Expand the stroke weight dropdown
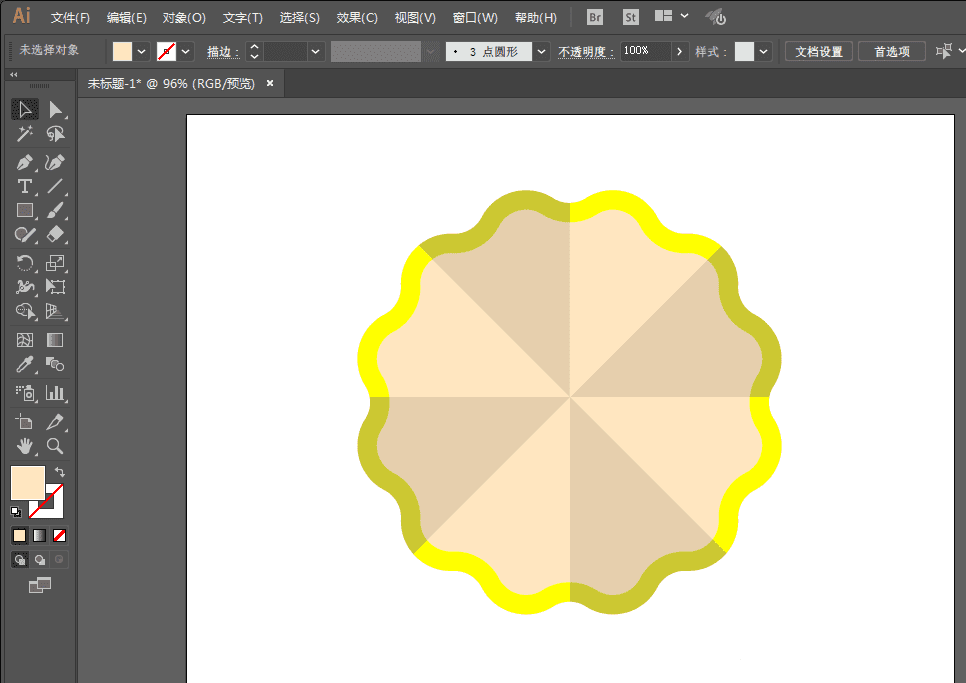This screenshot has height=683, width=966. (316, 51)
